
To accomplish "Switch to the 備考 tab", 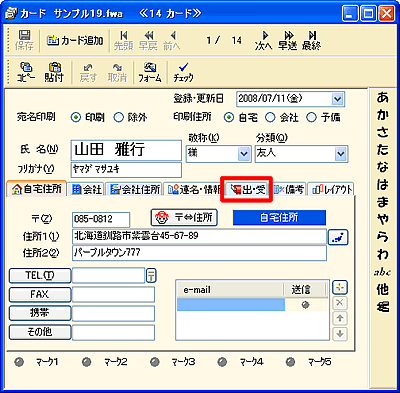I will pos(289,189).
